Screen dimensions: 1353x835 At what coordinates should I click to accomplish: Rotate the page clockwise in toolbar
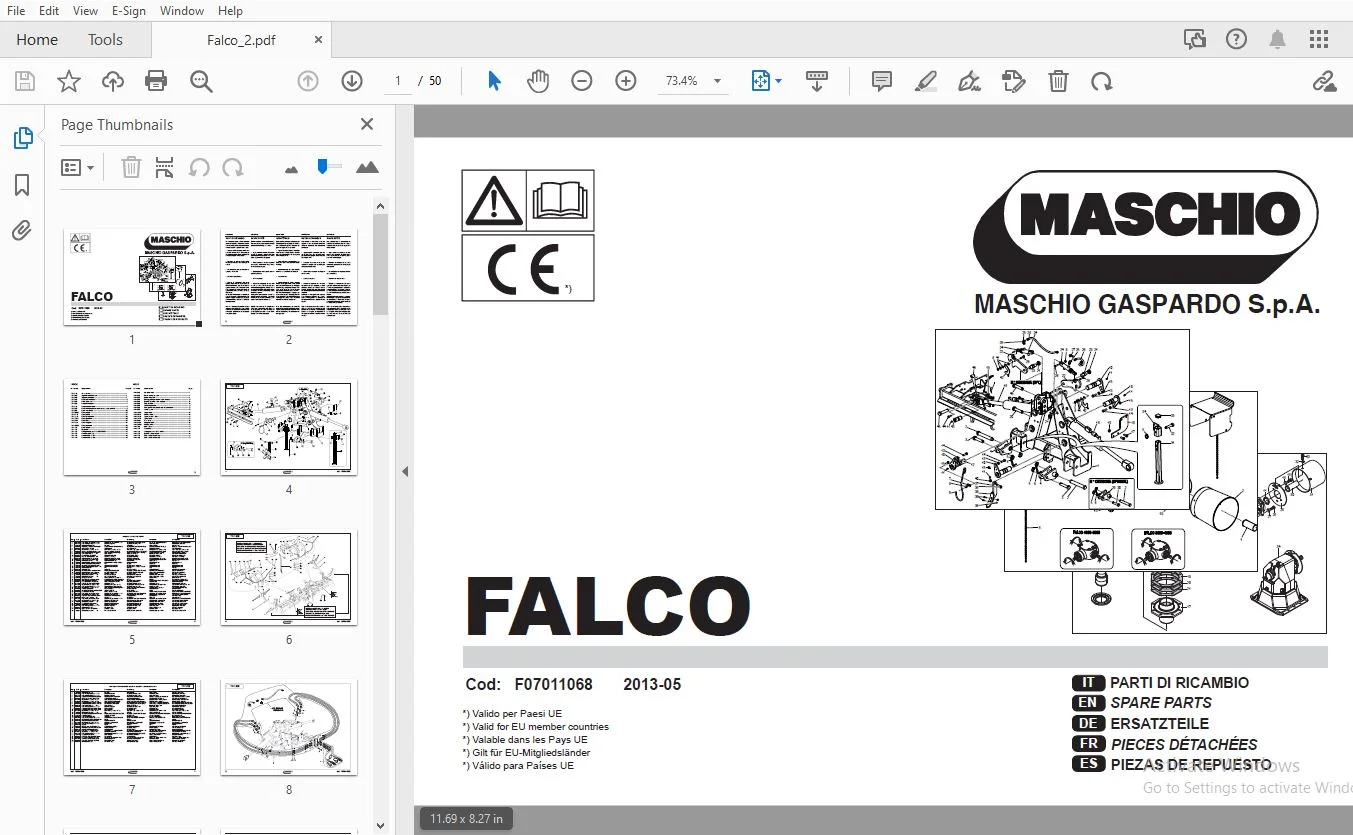(x=1102, y=81)
